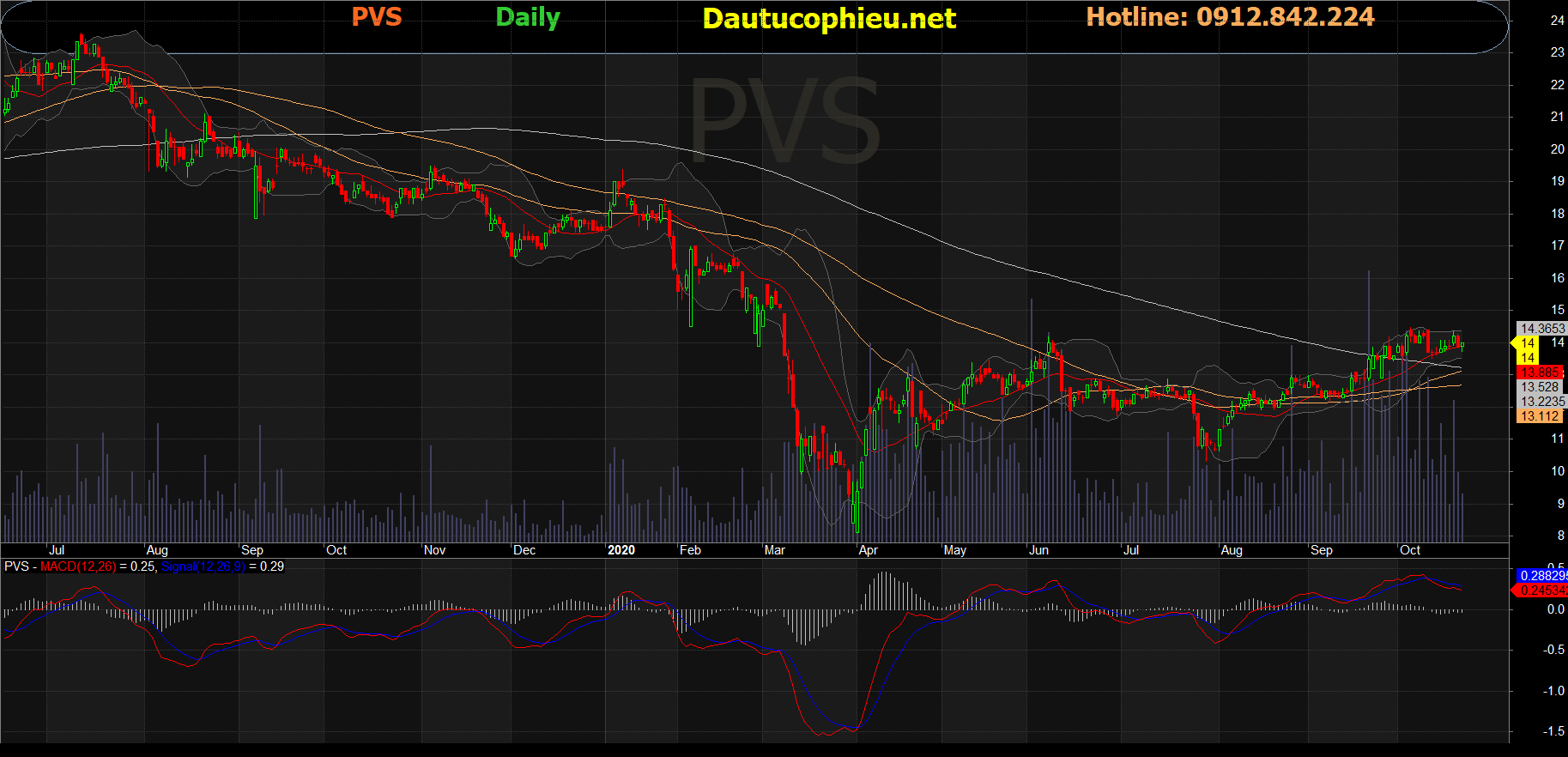Click the red 13.885 price tag
1568x757 pixels.
pyautogui.click(x=1540, y=372)
